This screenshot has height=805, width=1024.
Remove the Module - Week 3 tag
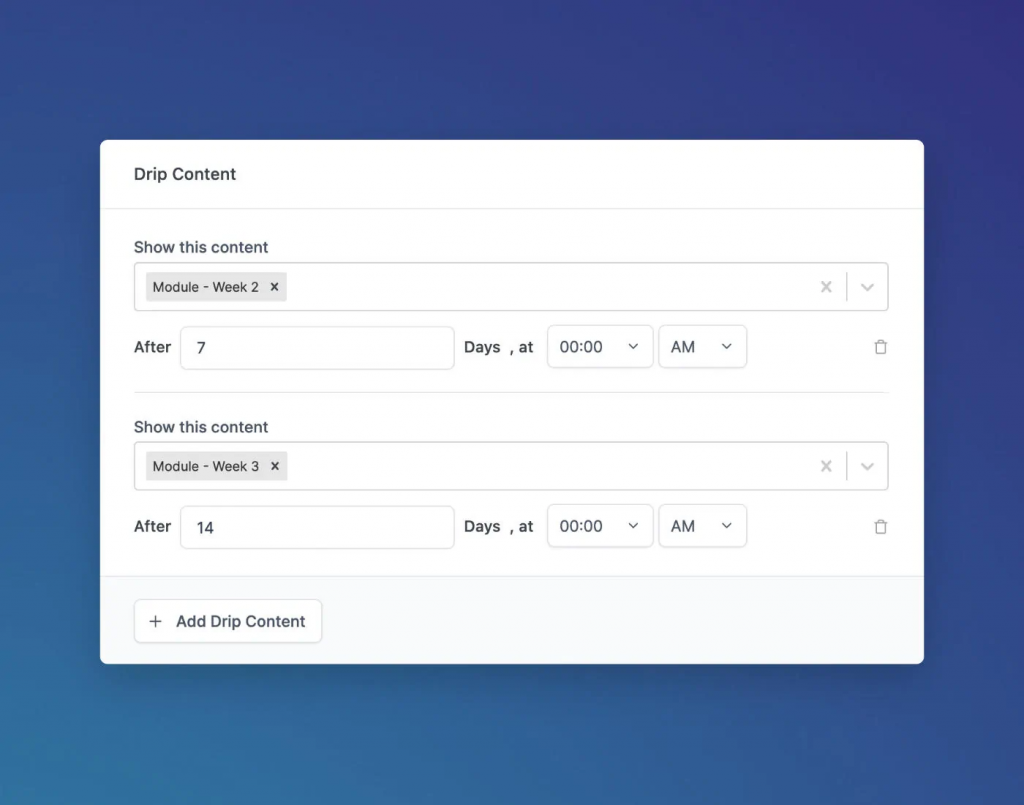[x=274, y=467]
